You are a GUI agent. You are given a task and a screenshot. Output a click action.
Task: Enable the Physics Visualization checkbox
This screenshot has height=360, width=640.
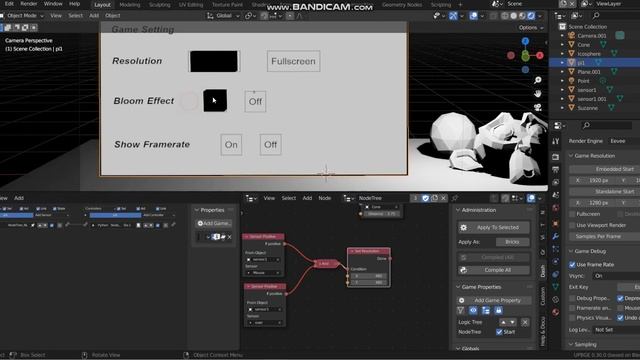[x=572, y=318]
